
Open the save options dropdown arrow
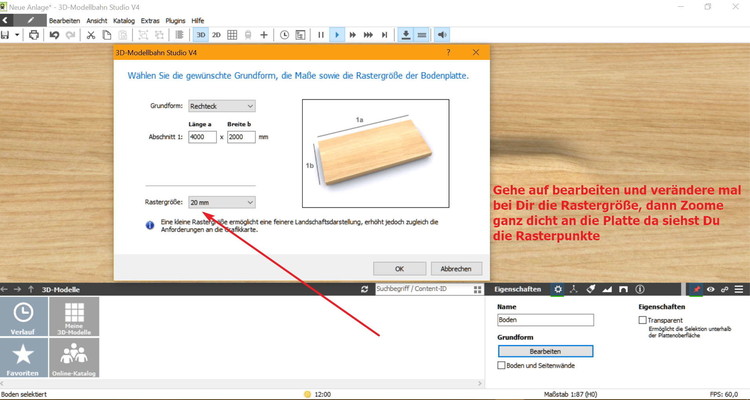pos(17,35)
